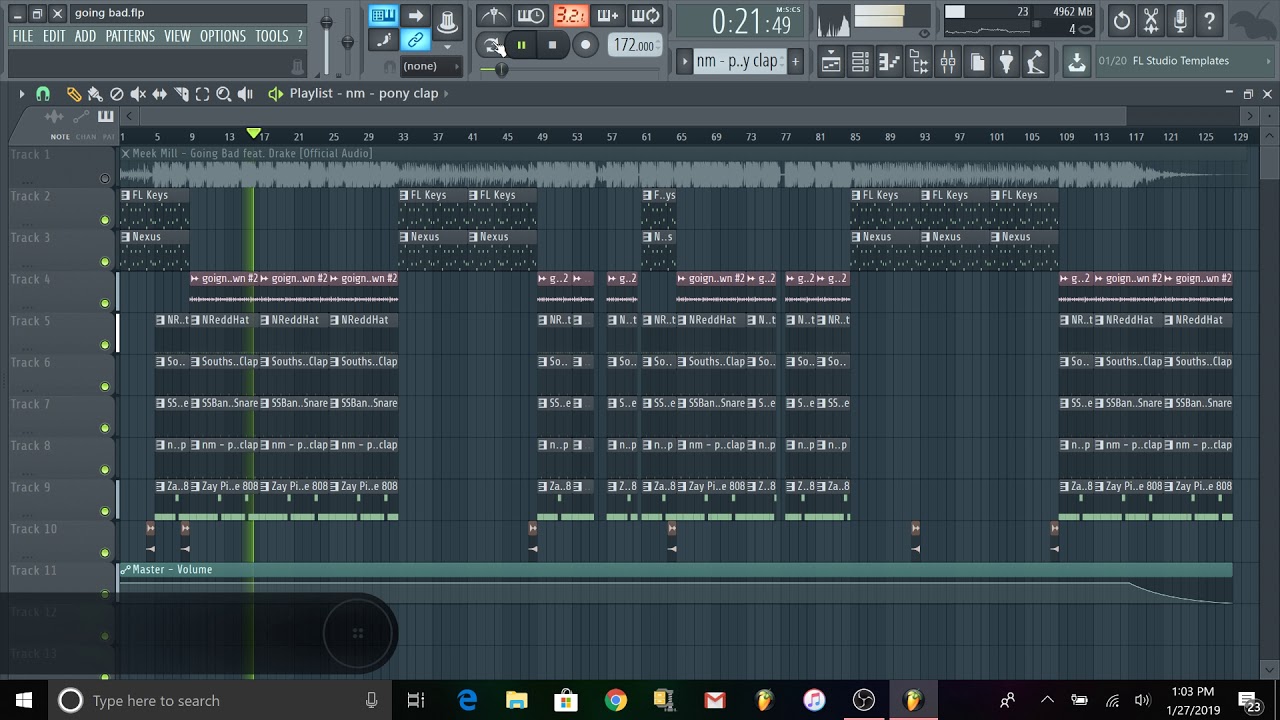Viewport: 1280px width, 720px height.
Task: Open the Project picker button
Action: pyautogui.click(x=977, y=62)
